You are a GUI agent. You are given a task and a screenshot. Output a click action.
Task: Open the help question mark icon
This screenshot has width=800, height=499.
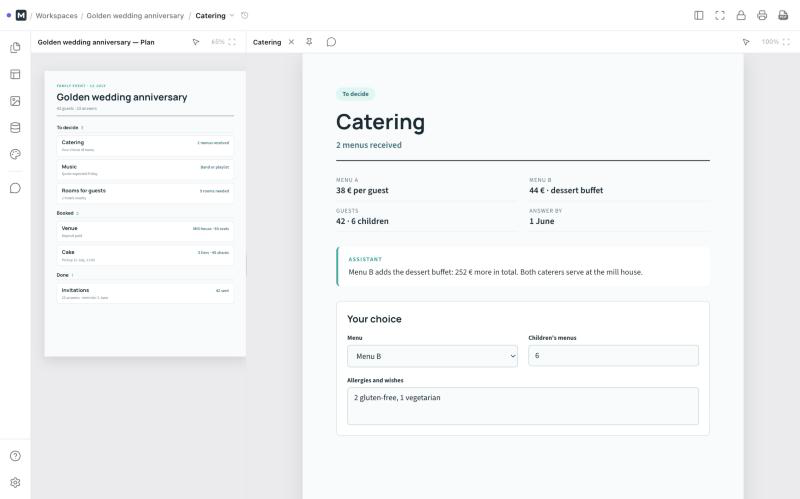[15, 456]
